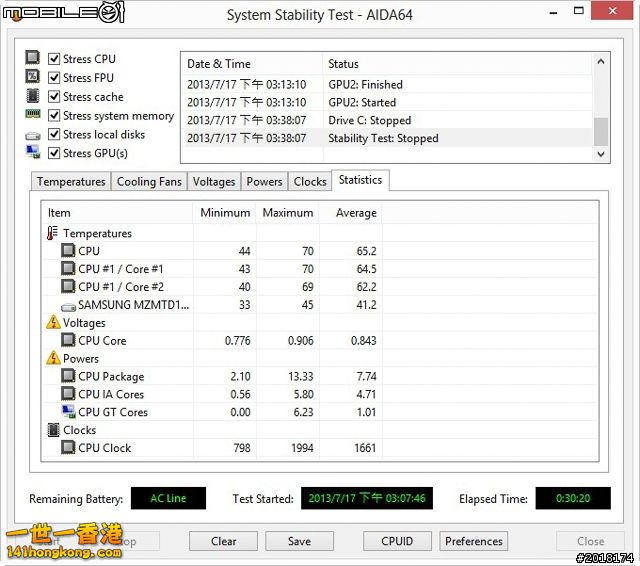Click the Status column header in log
The height and width of the screenshot is (566, 640).
tap(457, 64)
